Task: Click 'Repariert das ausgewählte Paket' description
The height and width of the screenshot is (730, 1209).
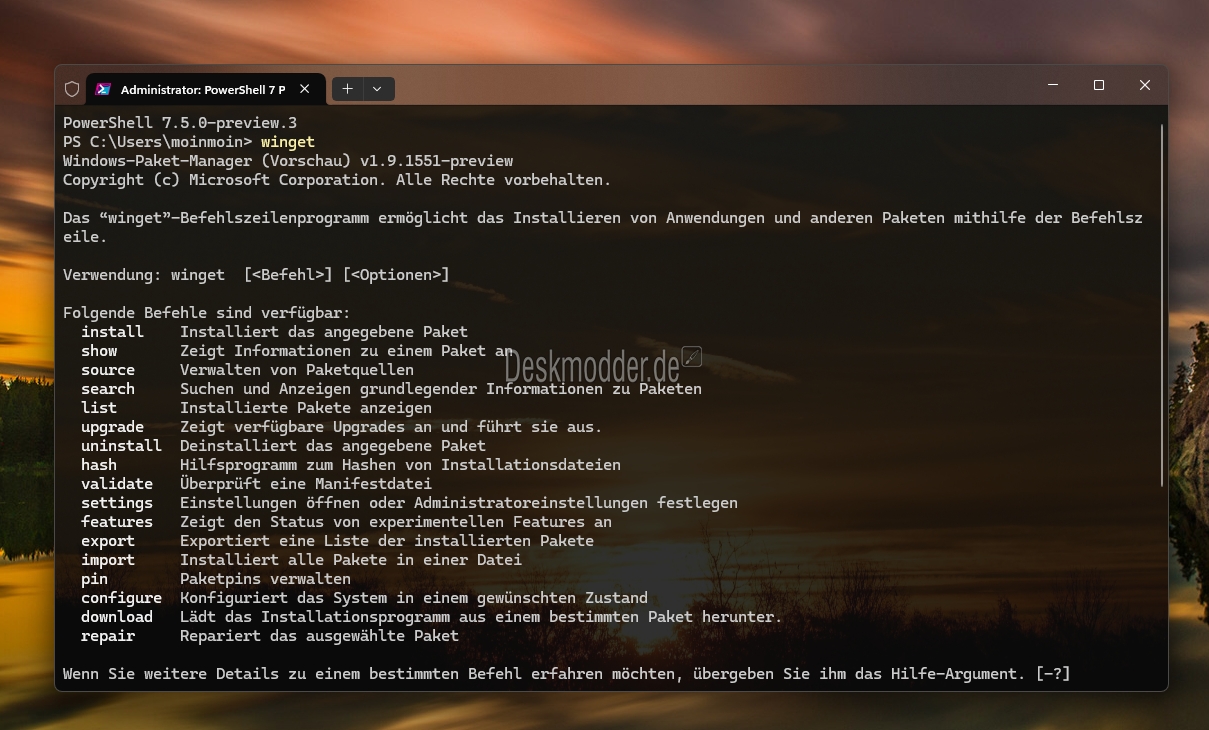Action: (319, 636)
